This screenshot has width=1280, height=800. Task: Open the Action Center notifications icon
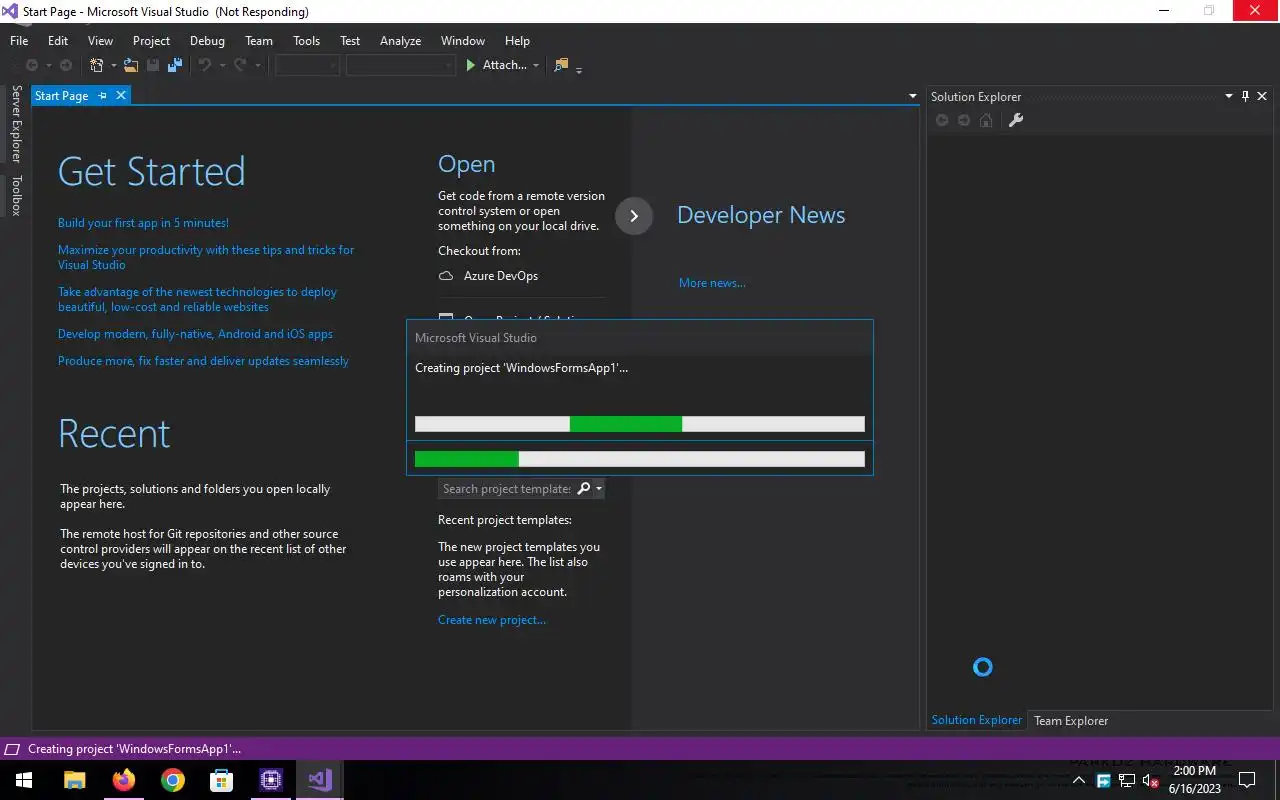(1247, 780)
